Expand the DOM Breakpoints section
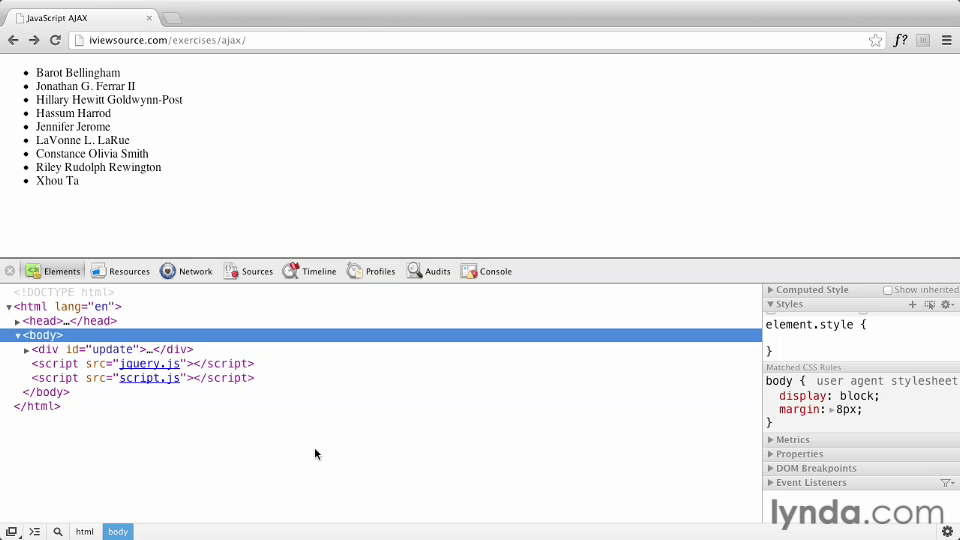This screenshot has height=540, width=960. point(770,468)
